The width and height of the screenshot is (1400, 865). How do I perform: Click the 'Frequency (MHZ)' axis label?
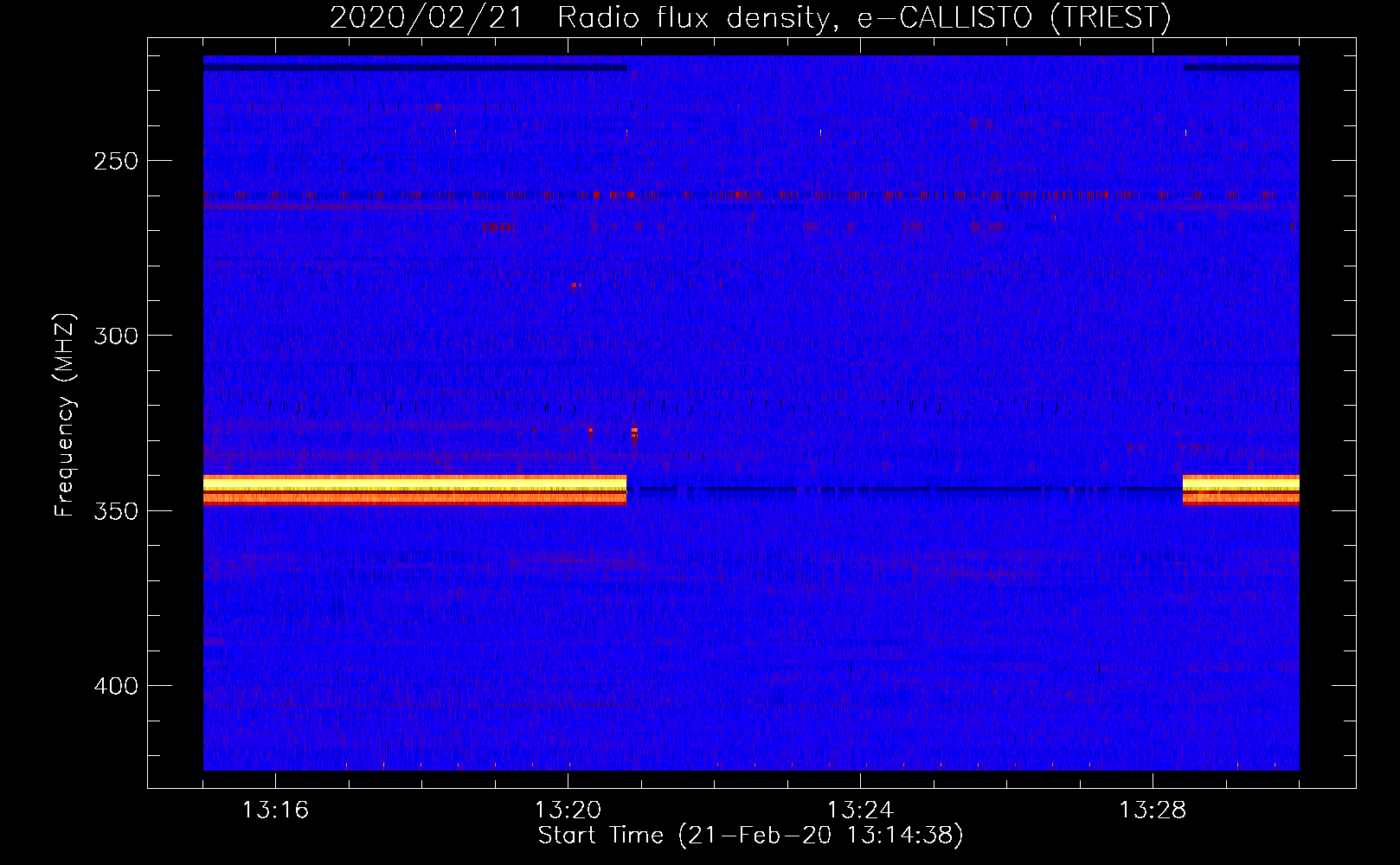pos(65,414)
